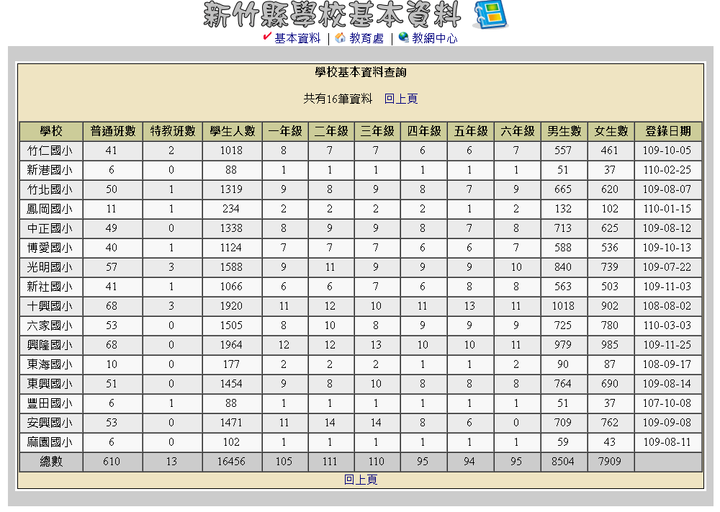720x512 pixels.
Task: Click the 三年級 column header
Action: click(x=377, y=131)
